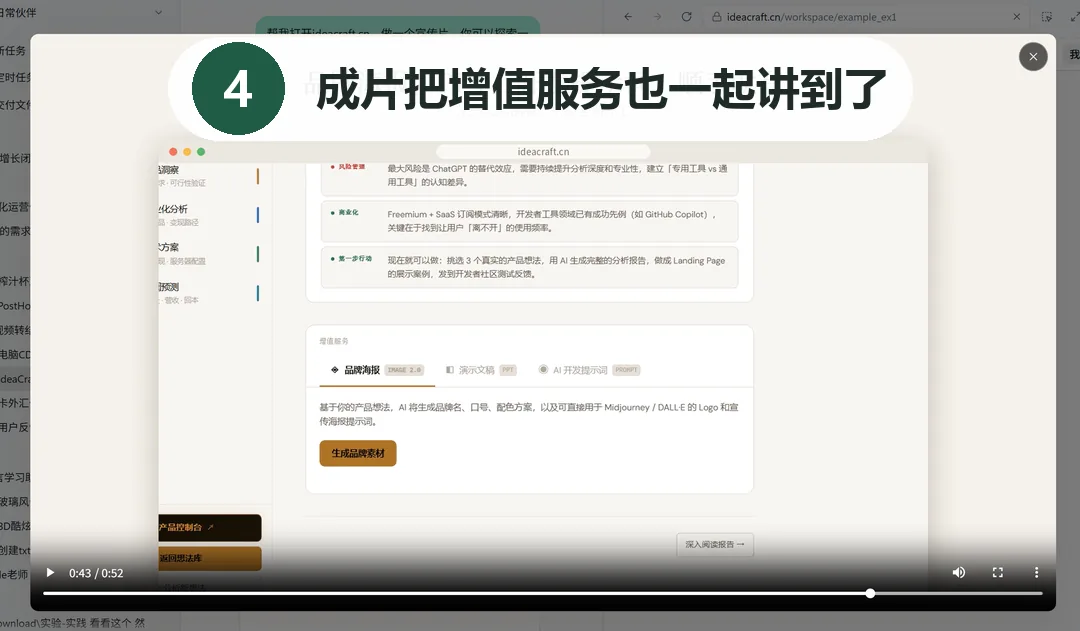This screenshot has height=631, width=1080.
Task: Close the video overlay with the round X
Action: pos(1033,56)
